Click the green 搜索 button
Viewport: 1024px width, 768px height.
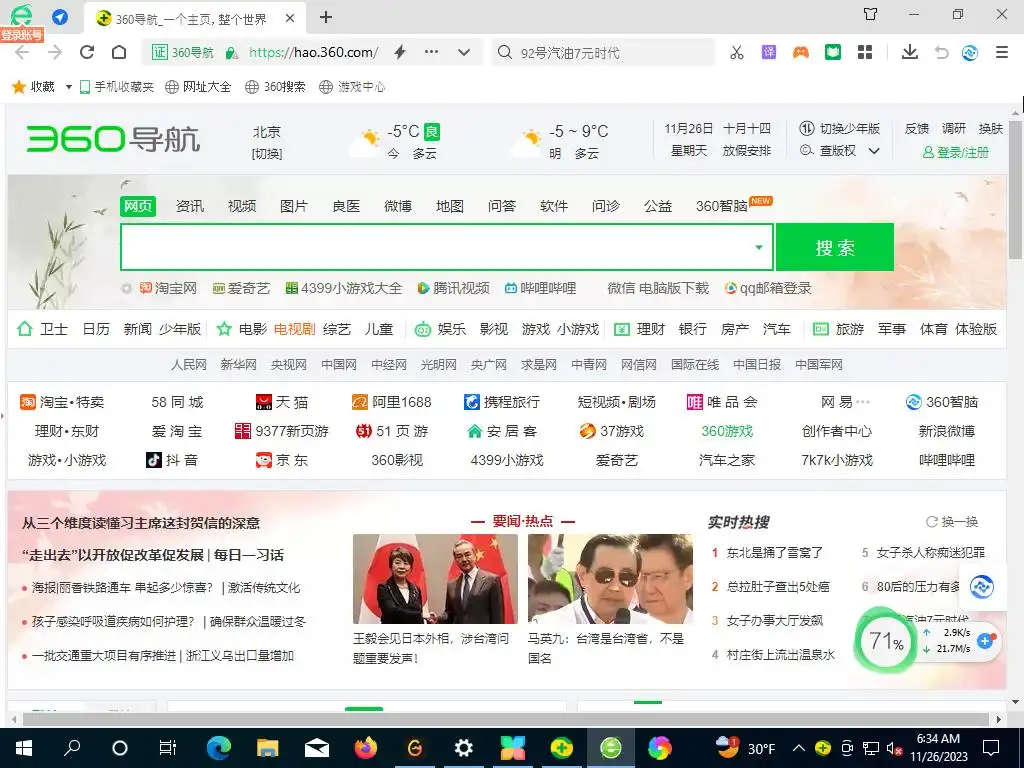(x=835, y=247)
